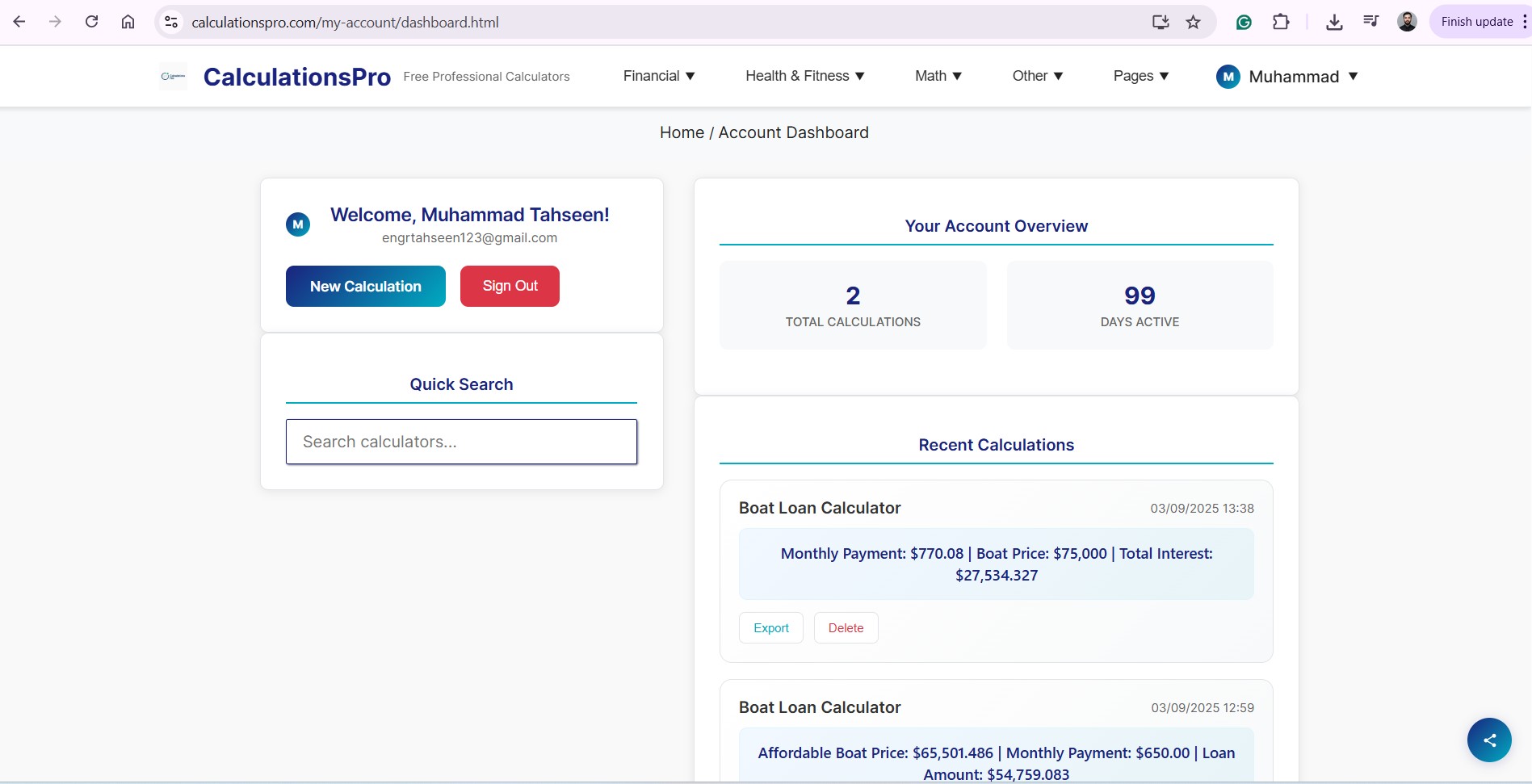Open the Pages menu
This screenshot has height=784, width=1532.
pyautogui.click(x=1140, y=76)
